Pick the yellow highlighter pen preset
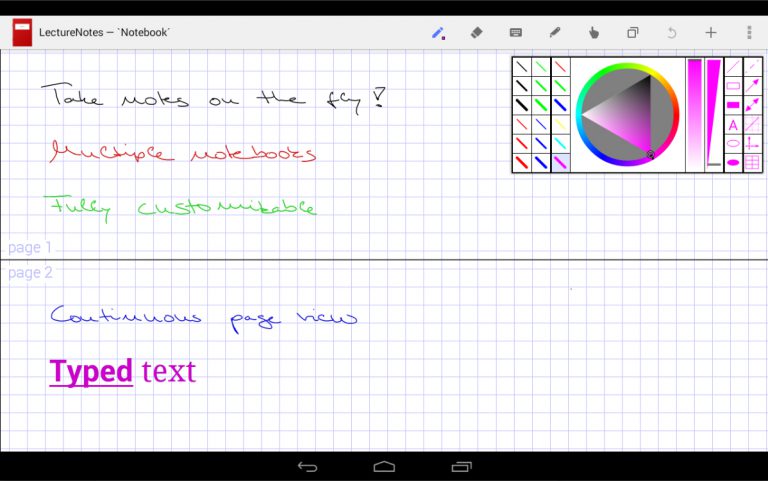 560,124
